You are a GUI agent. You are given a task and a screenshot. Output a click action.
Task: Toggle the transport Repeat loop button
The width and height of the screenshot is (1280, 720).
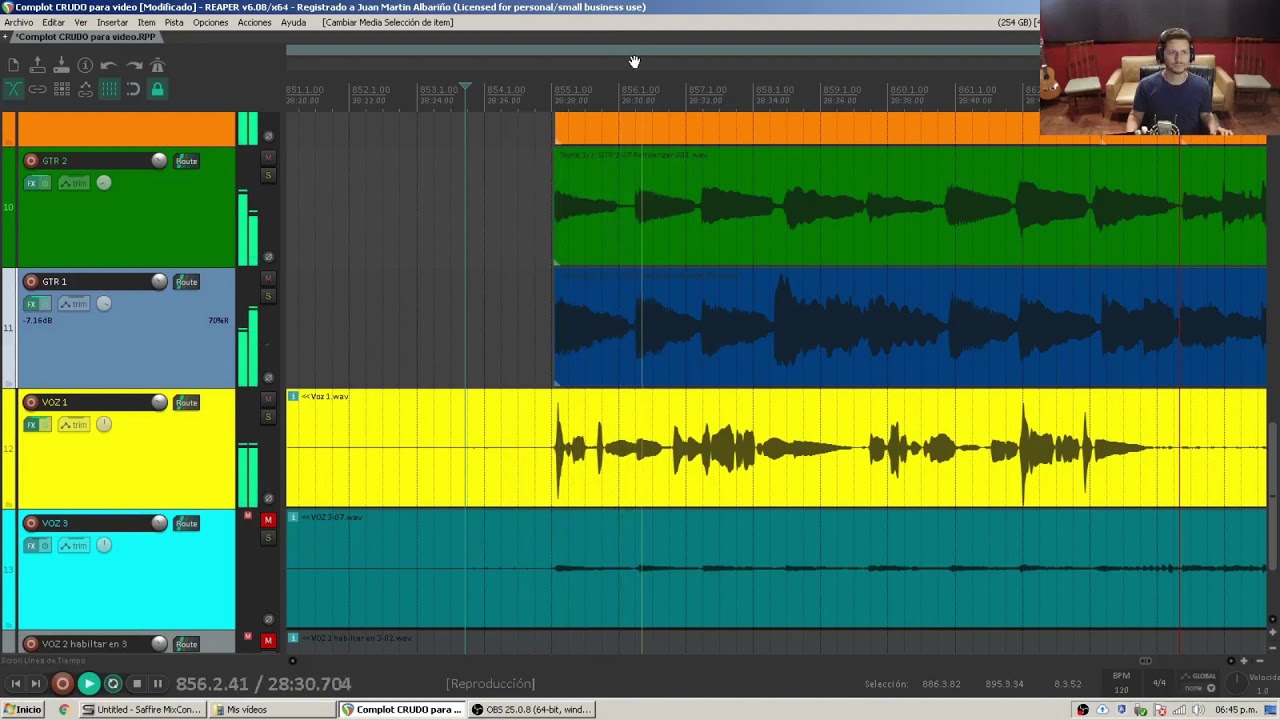tap(113, 684)
